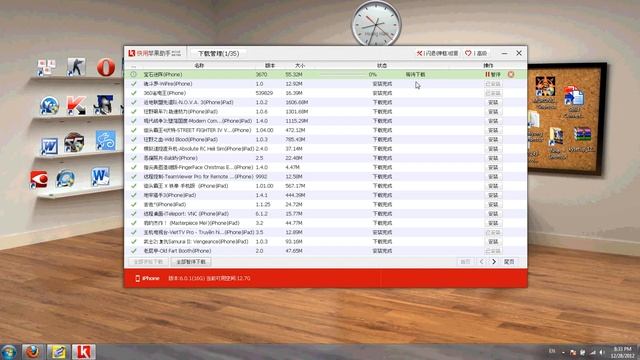
Task: Click the status column header
Action: click(382, 65)
